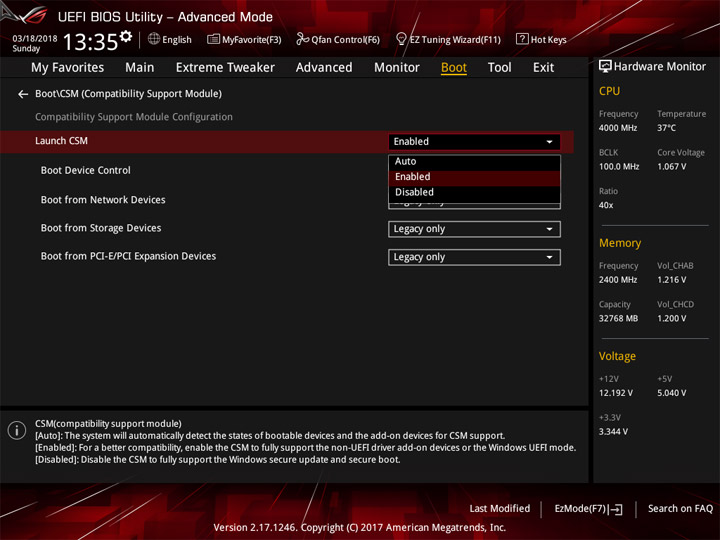
Task: Click the Last Modified button
Action: 499,508
